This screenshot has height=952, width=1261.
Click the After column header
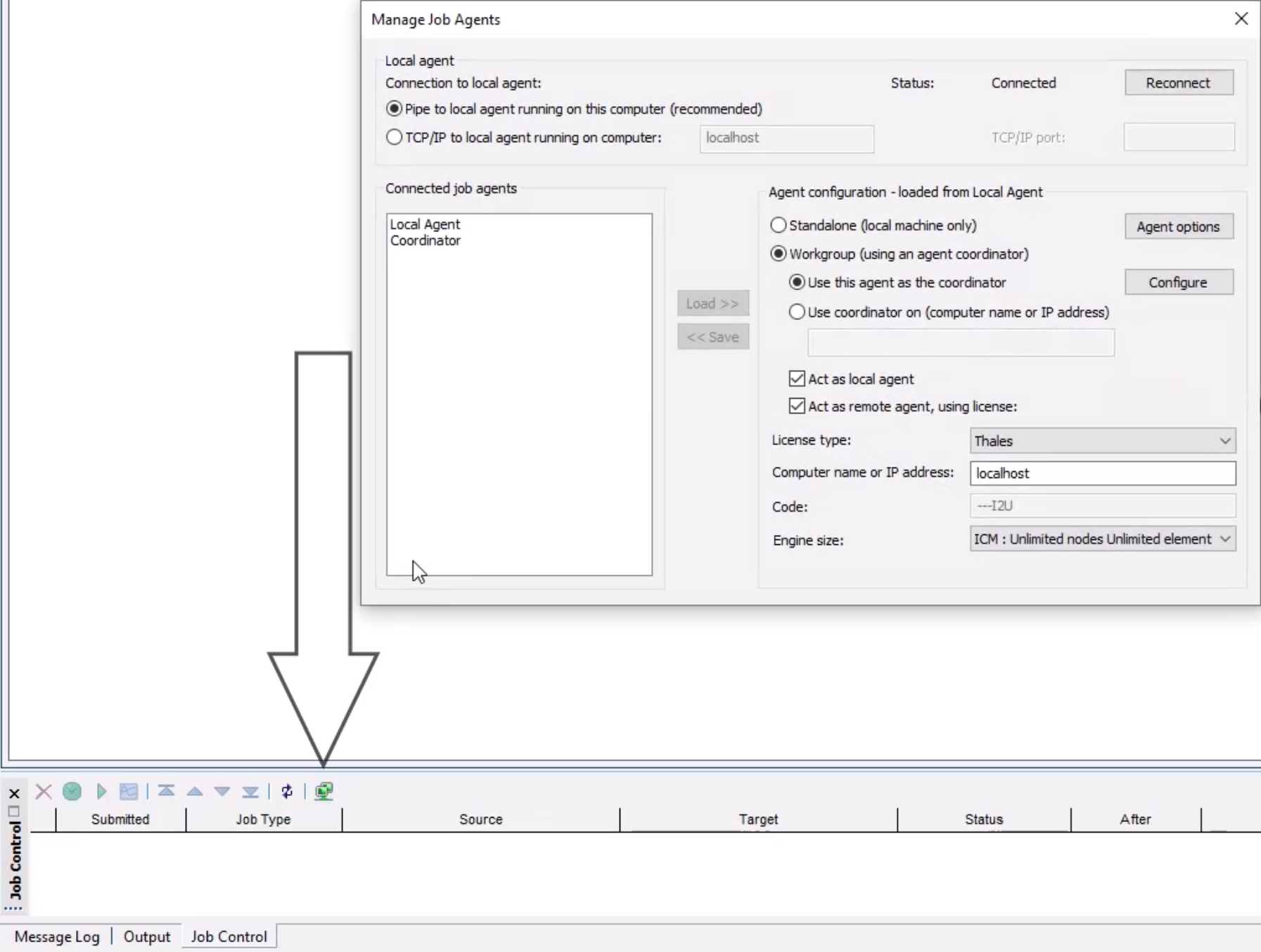pyautogui.click(x=1136, y=819)
